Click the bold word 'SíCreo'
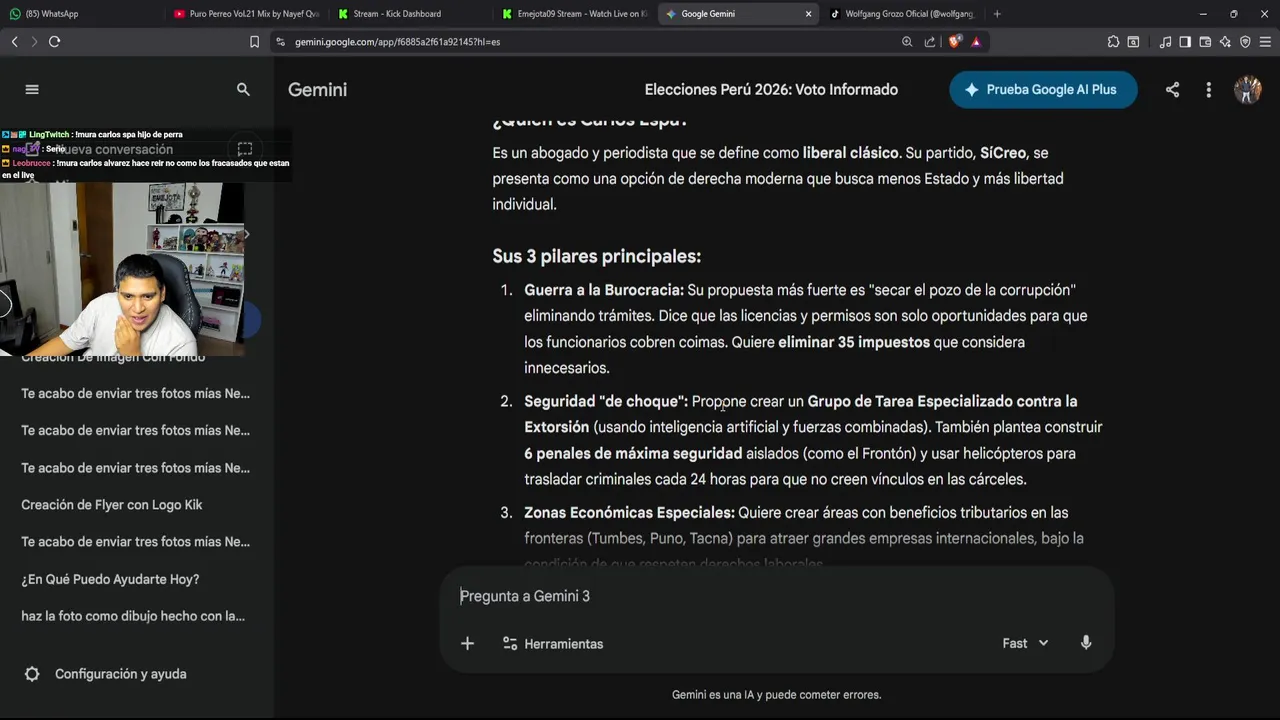1280x720 pixels. (1003, 153)
